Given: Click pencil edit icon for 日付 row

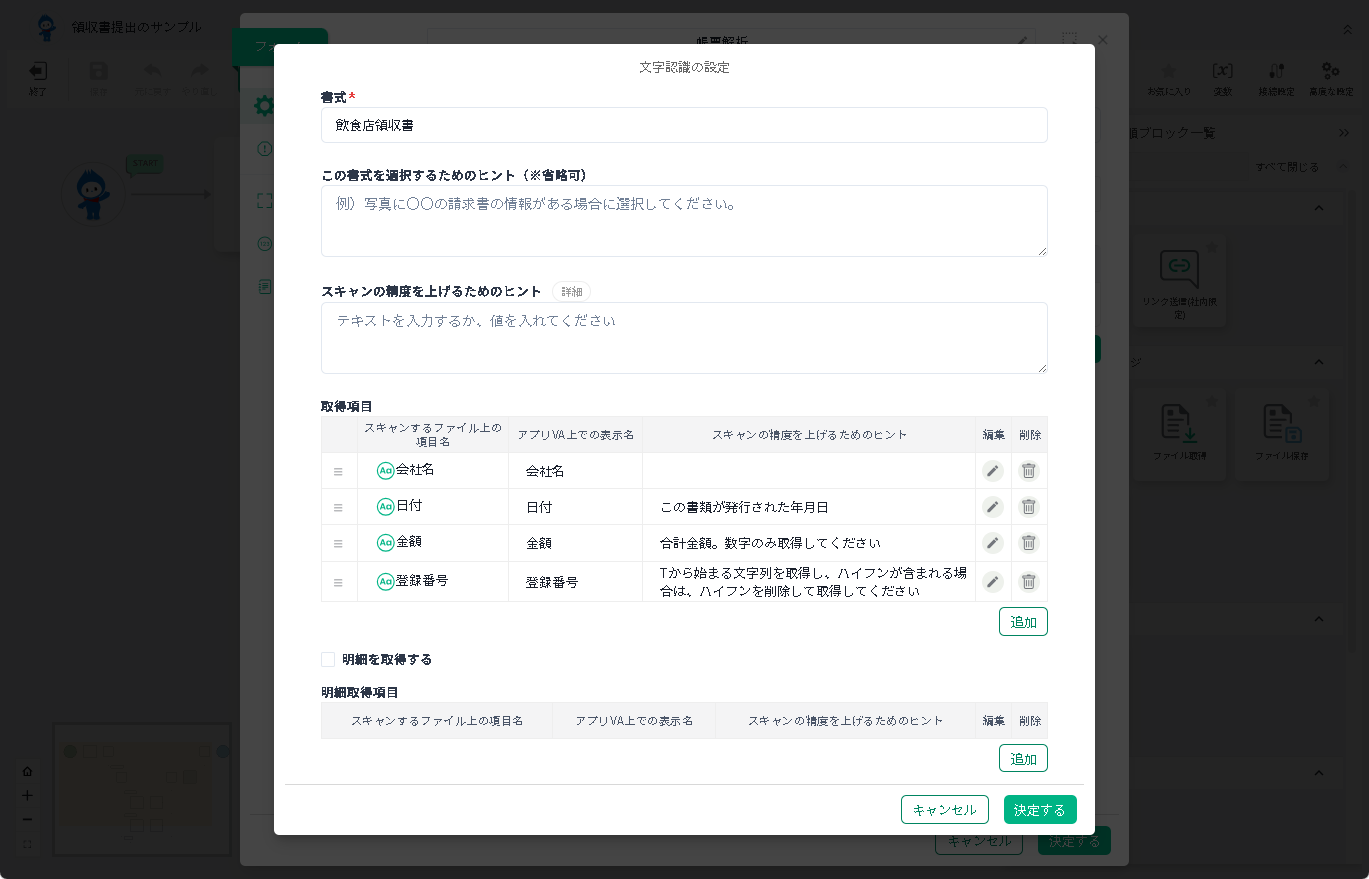Looking at the screenshot, I should pyautogui.click(x=992, y=507).
